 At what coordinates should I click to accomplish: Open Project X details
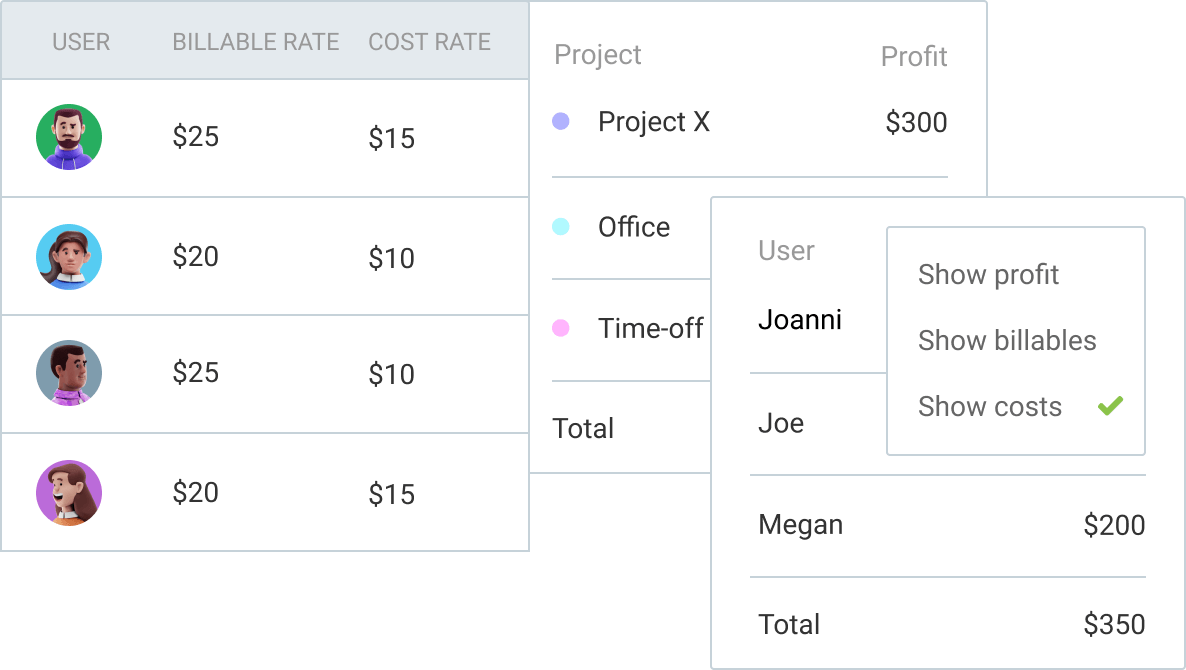[654, 121]
